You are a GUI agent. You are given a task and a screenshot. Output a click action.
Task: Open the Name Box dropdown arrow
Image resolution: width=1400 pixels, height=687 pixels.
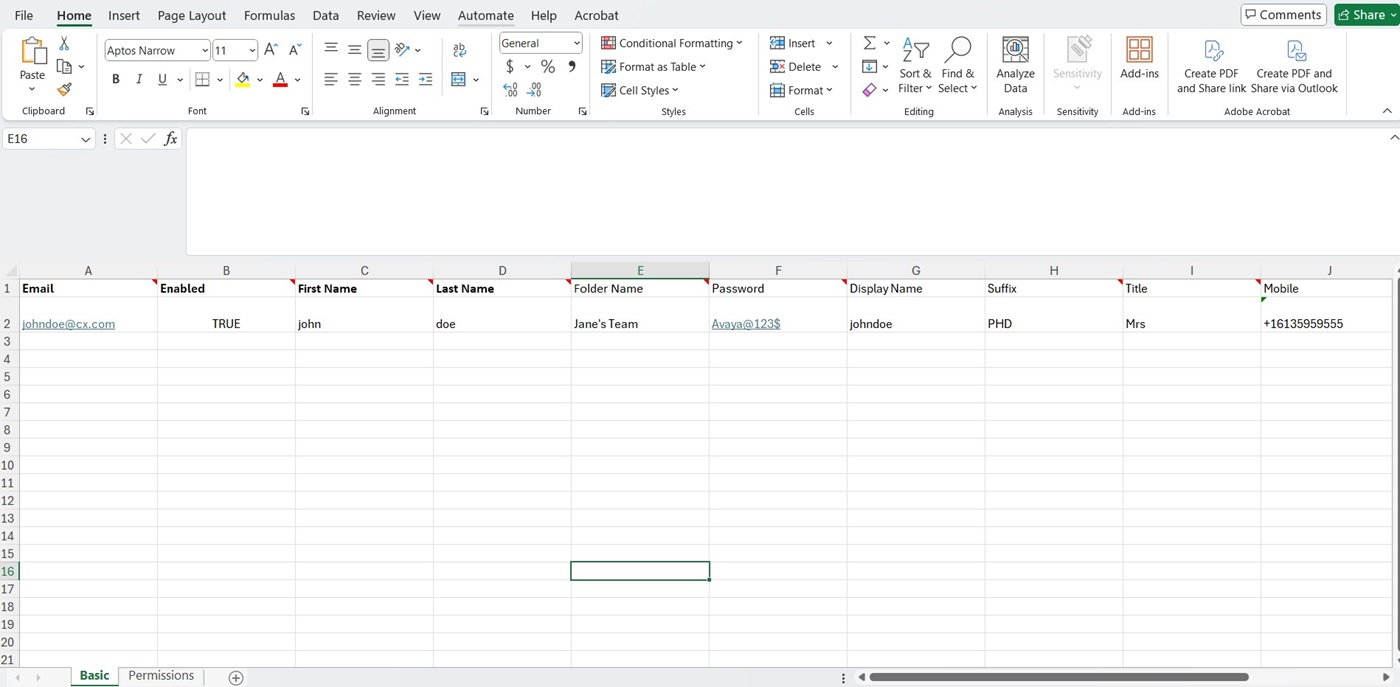point(86,140)
